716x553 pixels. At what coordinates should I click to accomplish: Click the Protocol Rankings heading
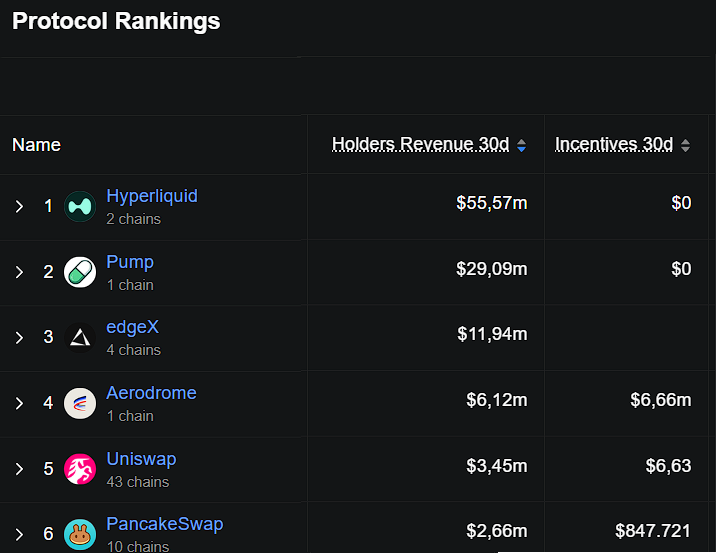[x=116, y=21]
